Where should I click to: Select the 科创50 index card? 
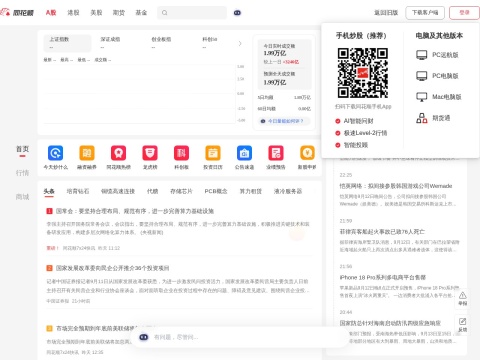(217, 43)
